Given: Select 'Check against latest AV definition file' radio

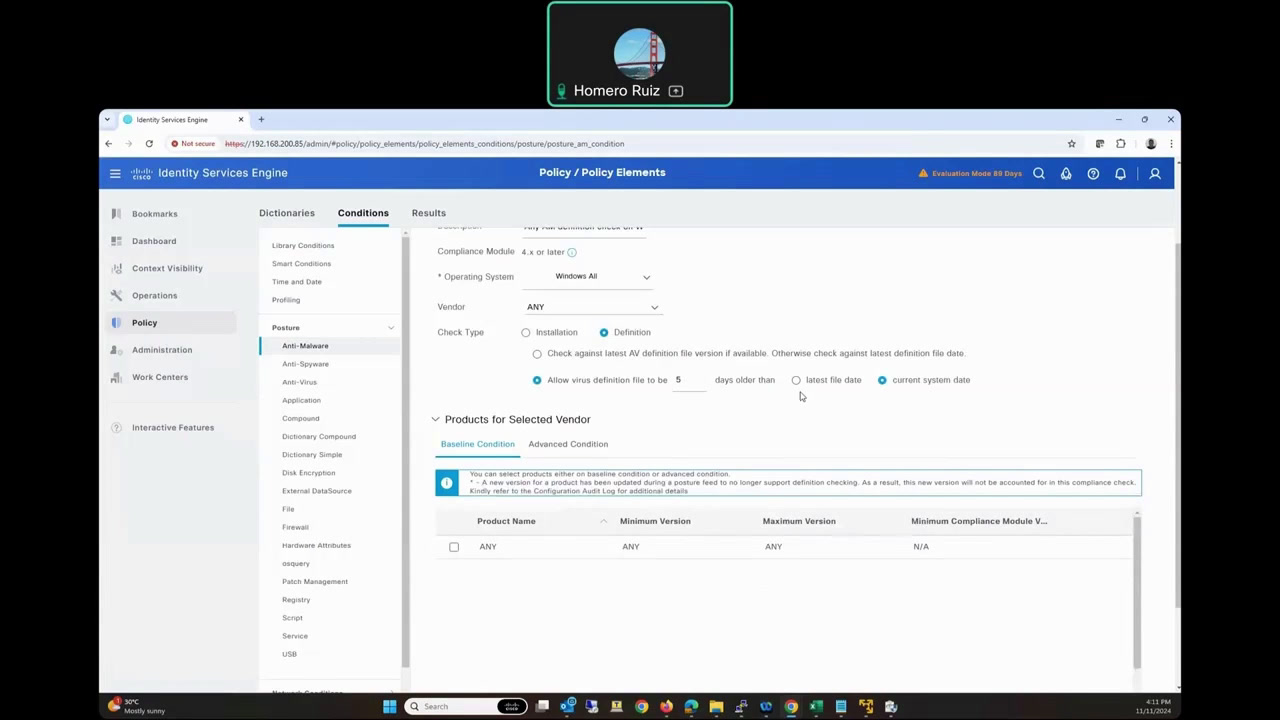Looking at the screenshot, I should coord(537,354).
